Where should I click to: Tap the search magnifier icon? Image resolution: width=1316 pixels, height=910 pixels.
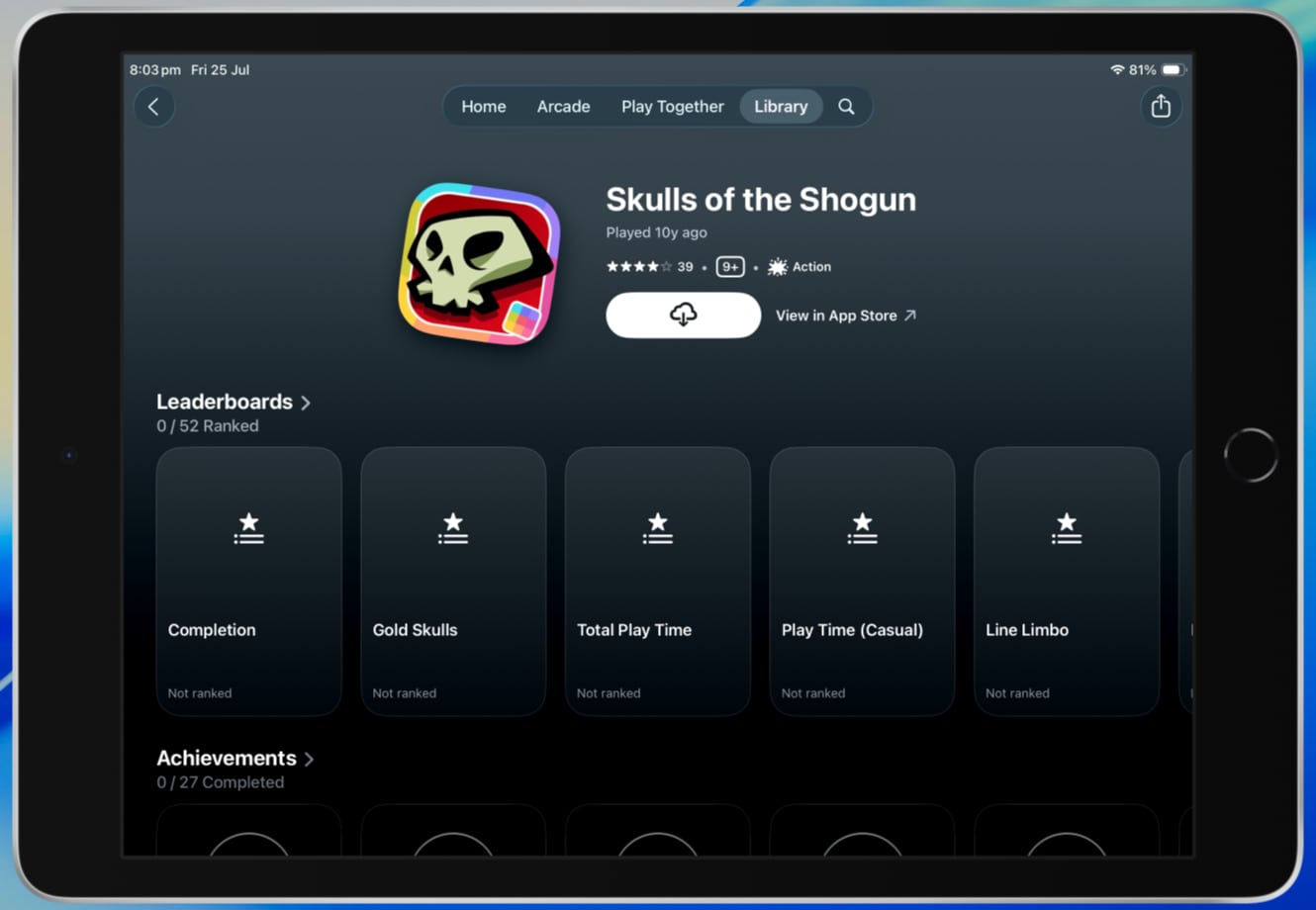tap(846, 107)
